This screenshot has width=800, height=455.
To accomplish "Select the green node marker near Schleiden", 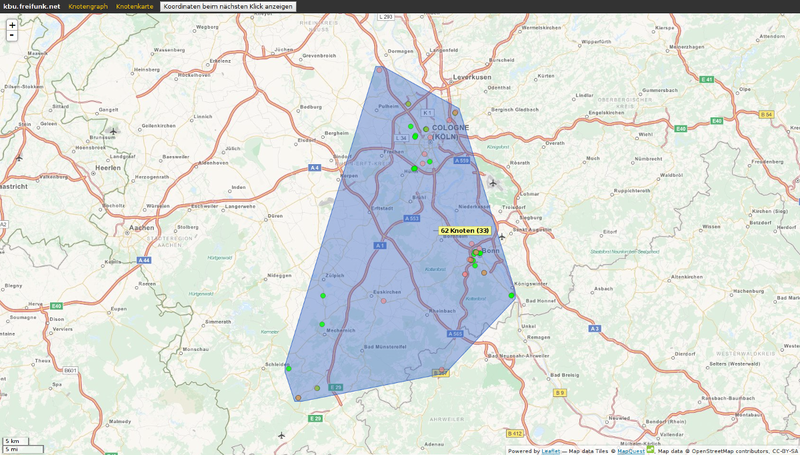I will (x=288, y=368).
